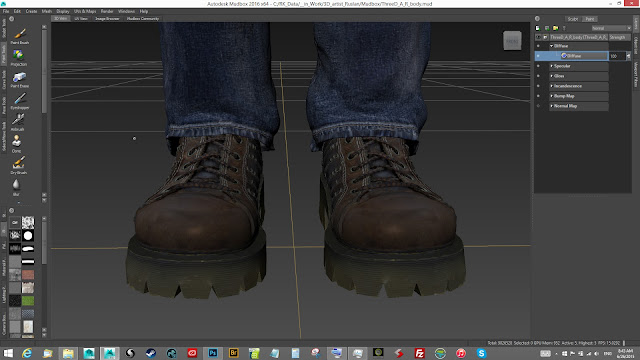The image size is (640, 360).
Task: Open the Windows menu
Action: pos(126,11)
